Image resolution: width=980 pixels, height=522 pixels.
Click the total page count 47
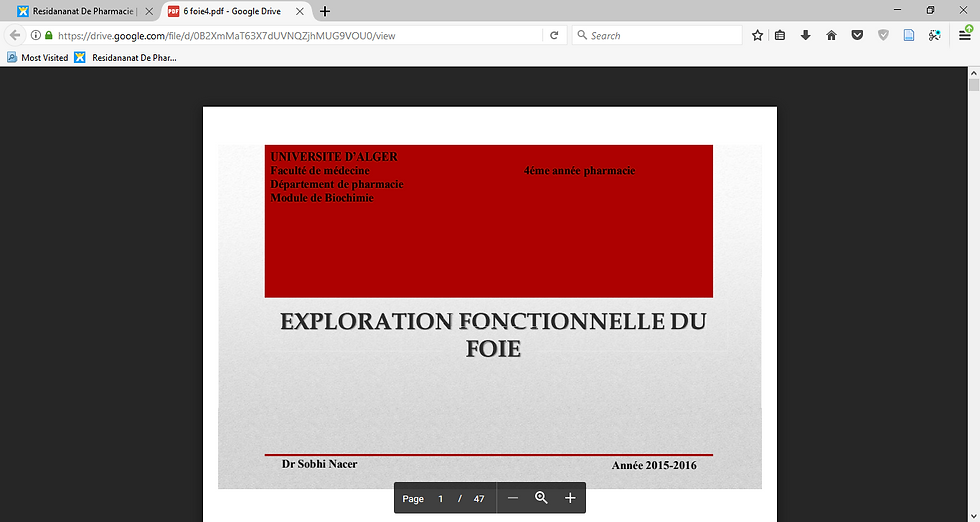(x=479, y=499)
